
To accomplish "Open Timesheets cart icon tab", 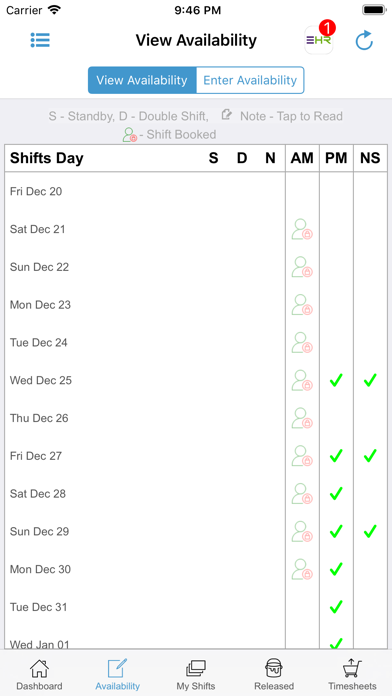I will pyautogui.click(x=352, y=674).
